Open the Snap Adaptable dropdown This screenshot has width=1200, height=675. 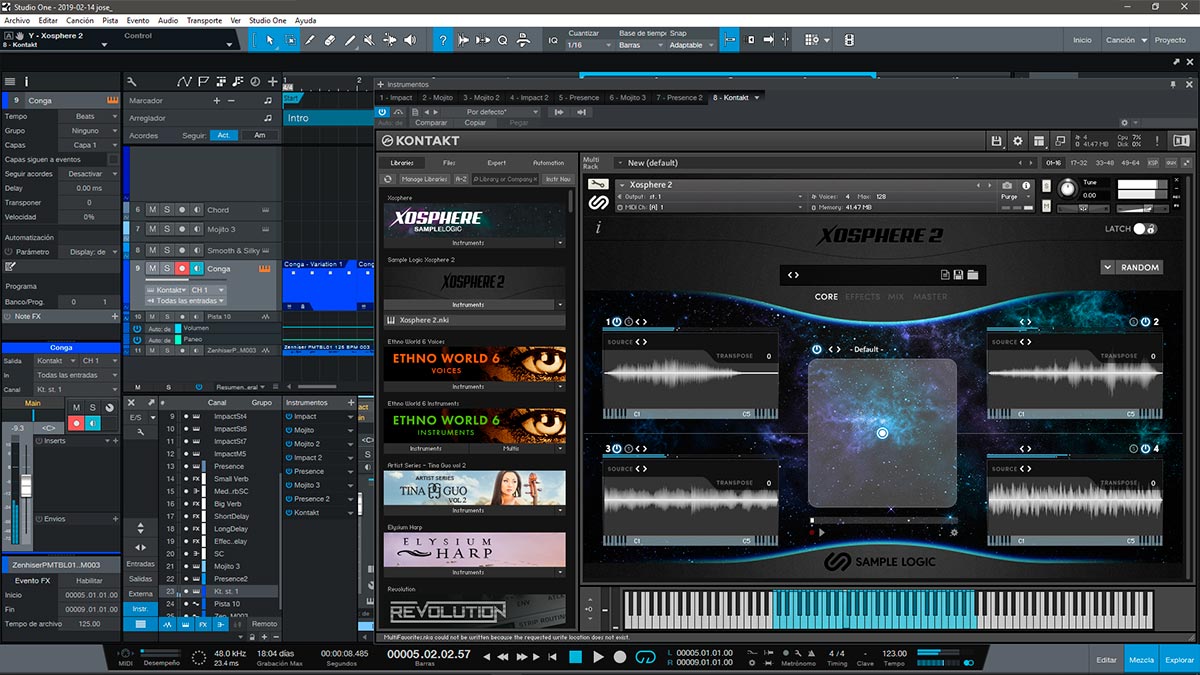[692, 45]
